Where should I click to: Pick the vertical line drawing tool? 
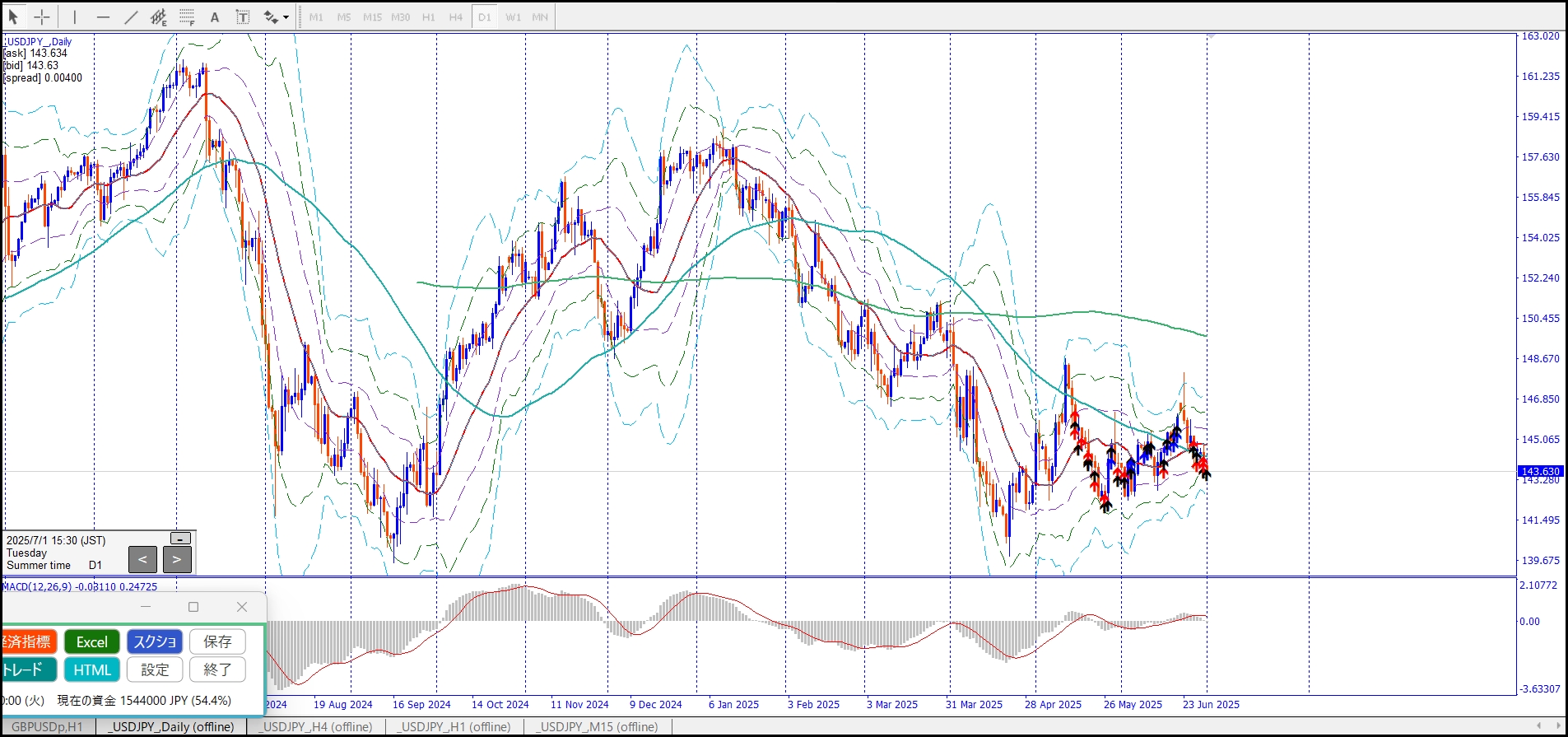[x=74, y=16]
